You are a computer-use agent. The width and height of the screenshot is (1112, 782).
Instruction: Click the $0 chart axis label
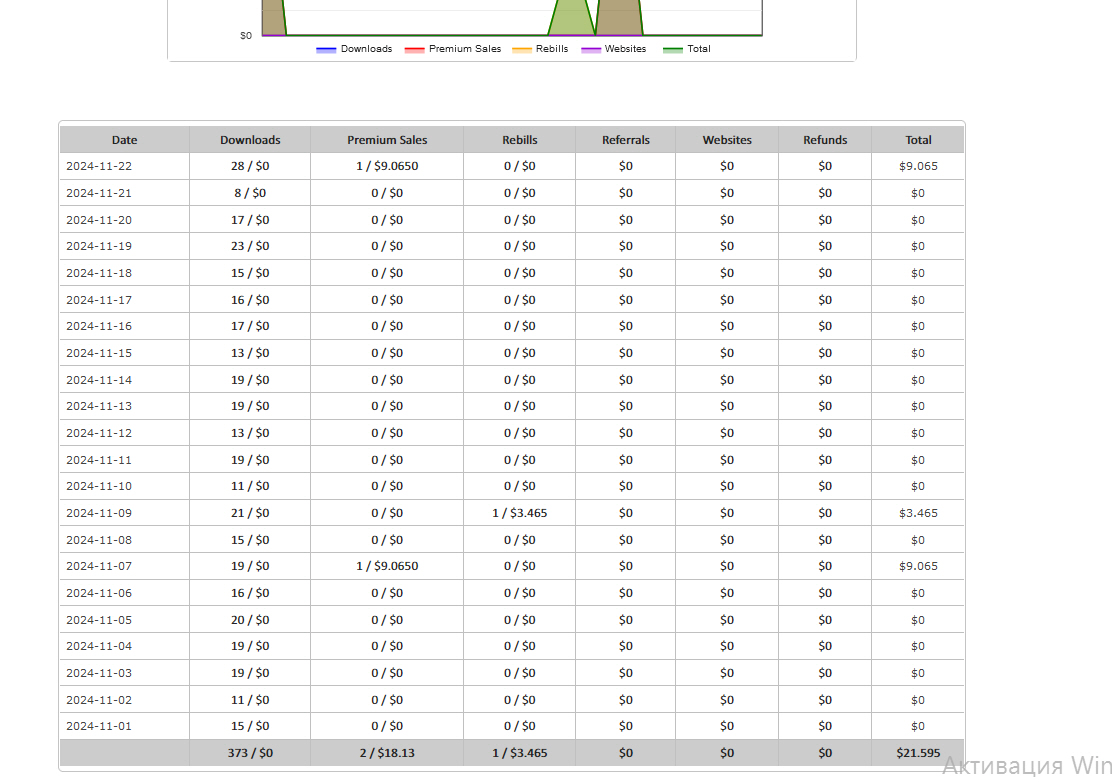pos(245,35)
